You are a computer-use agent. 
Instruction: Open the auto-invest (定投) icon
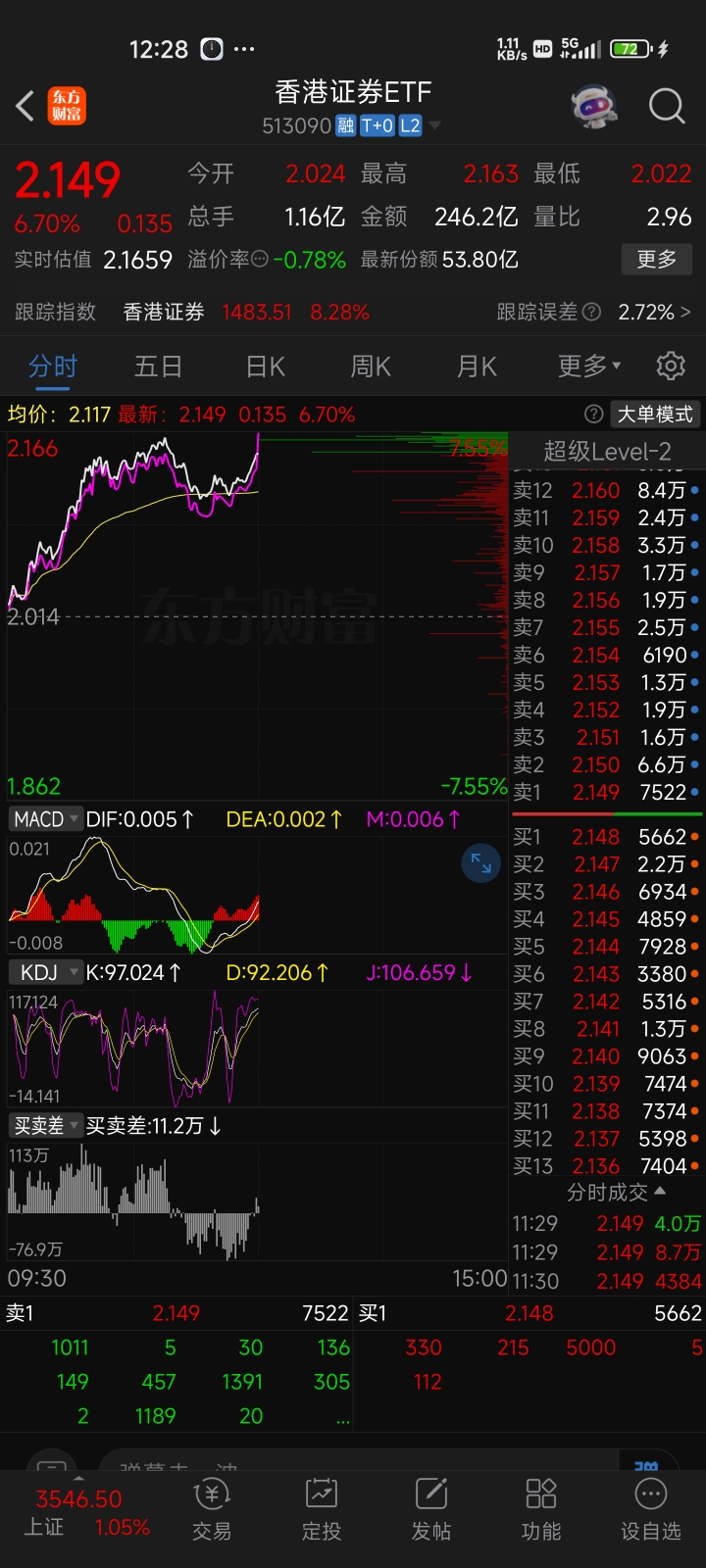point(322,1510)
